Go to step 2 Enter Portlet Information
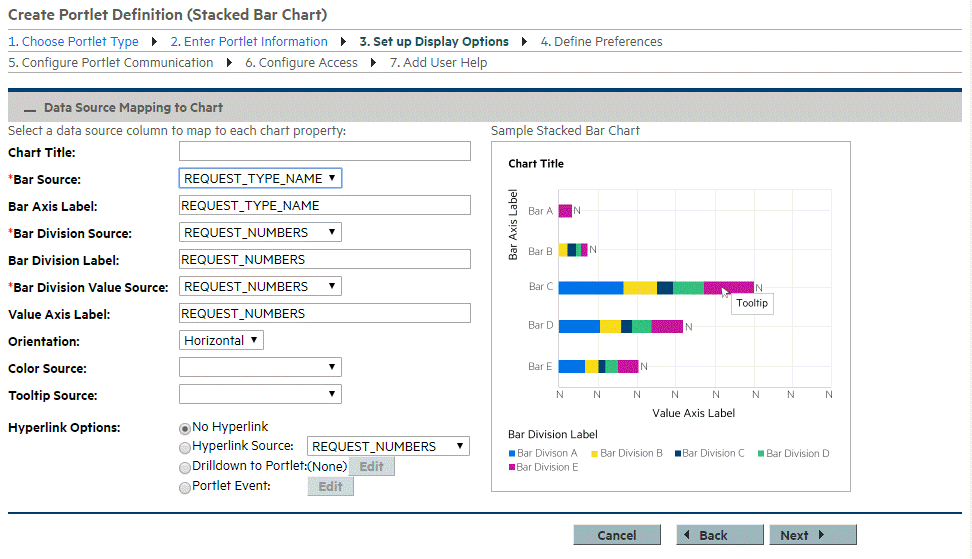972x559 pixels. pyautogui.click(x=248, y=42)
